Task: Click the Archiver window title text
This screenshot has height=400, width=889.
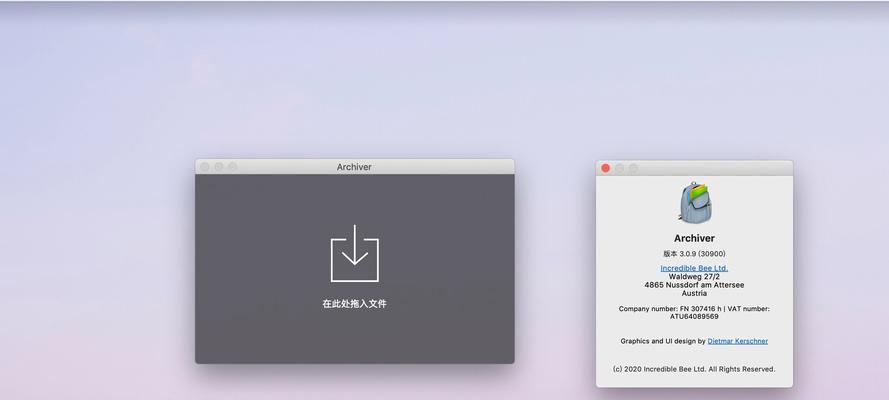Action: (x=354, y=167)
